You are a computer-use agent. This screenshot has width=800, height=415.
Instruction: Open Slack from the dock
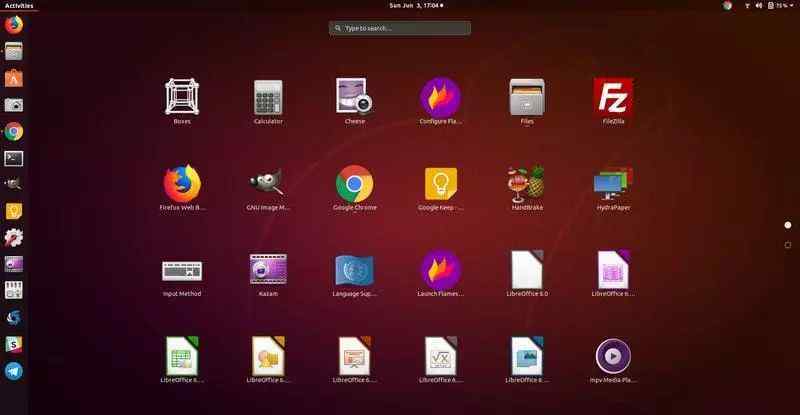coord(14,345)
